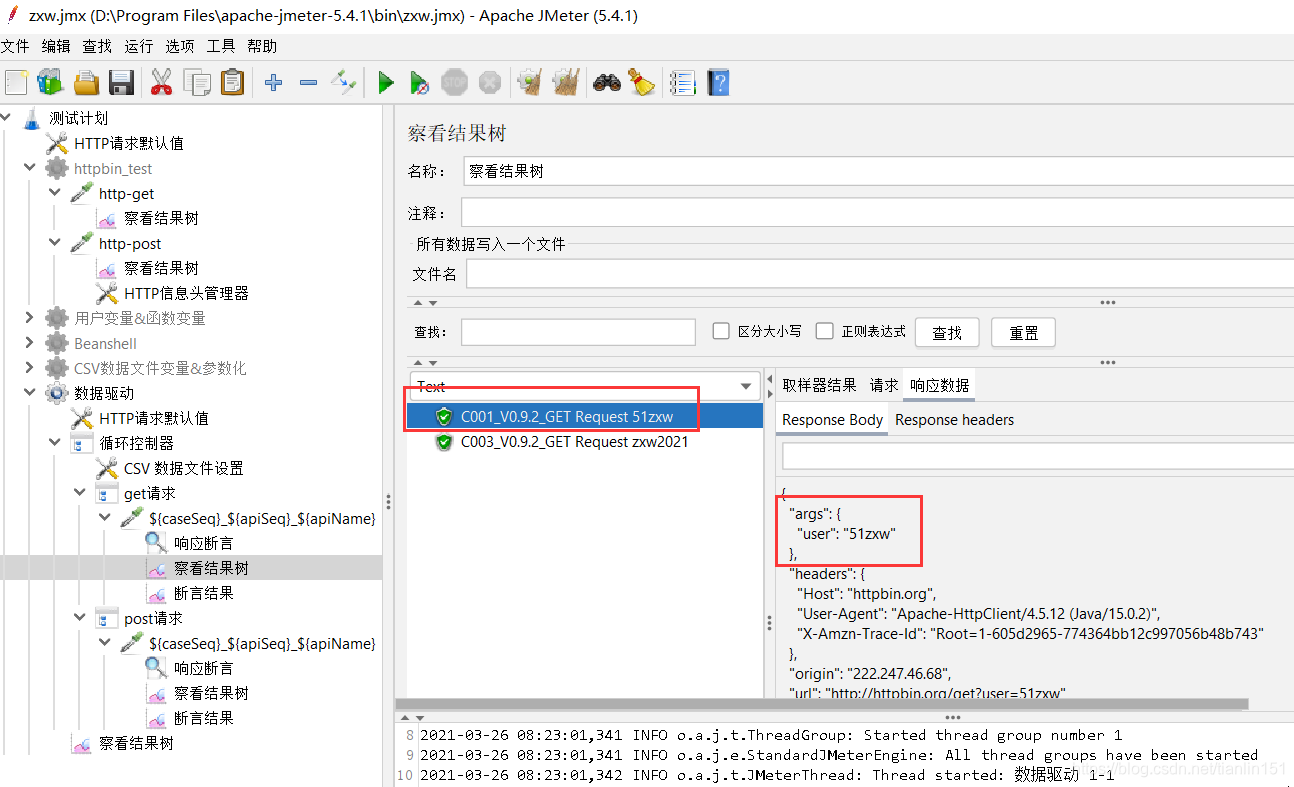Cut using the scissors icon
Viewport: 1294px width, 787px height.
[x=161, y=82]
